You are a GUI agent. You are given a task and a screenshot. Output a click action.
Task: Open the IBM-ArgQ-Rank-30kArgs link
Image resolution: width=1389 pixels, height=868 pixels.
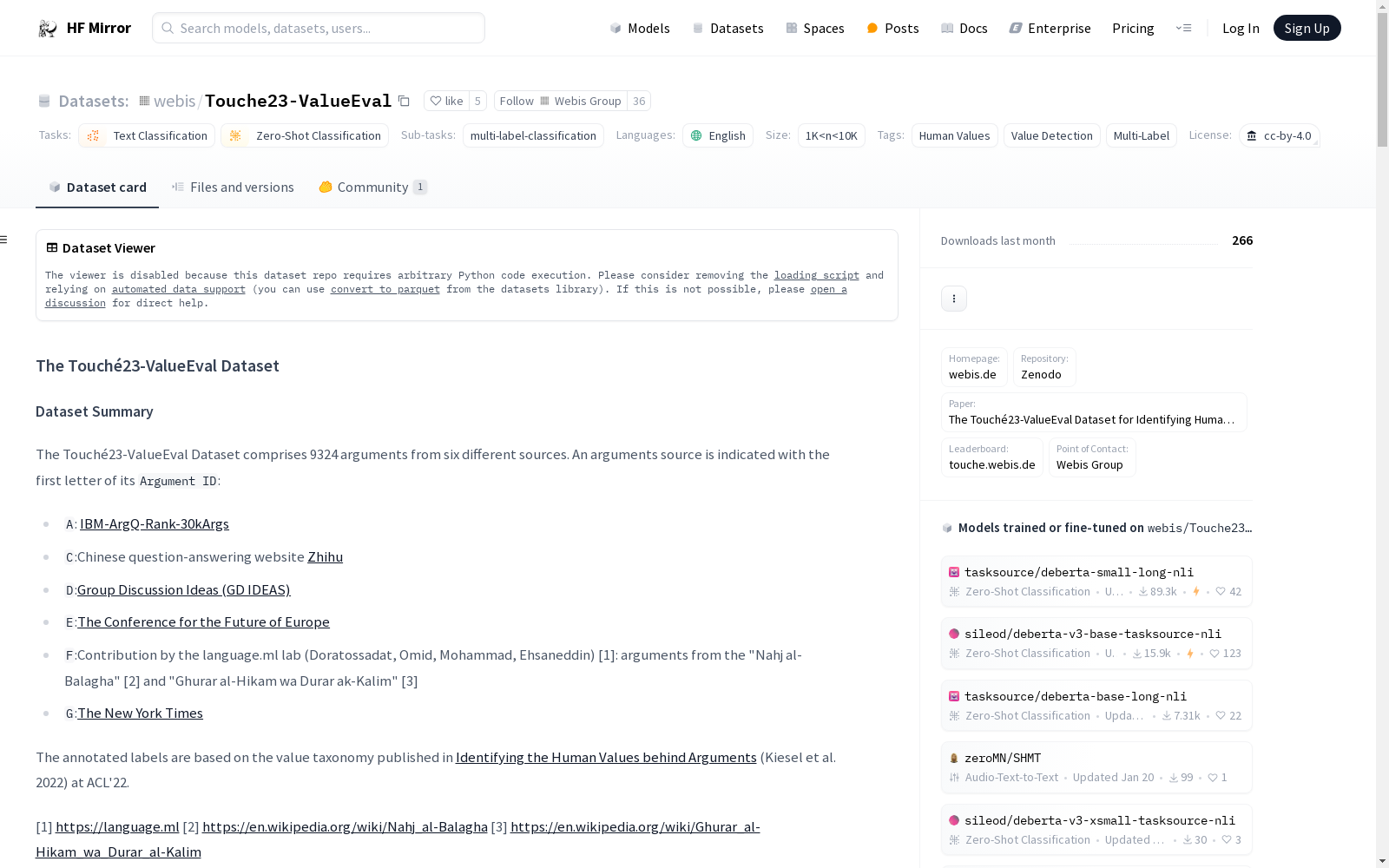click(x=155, y=524)
